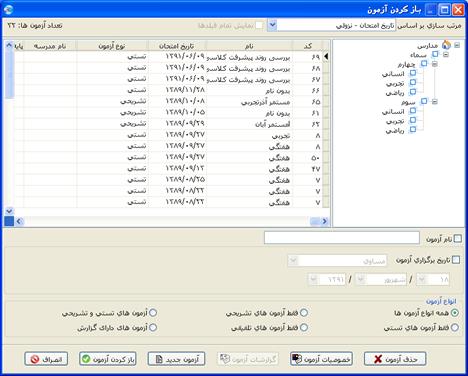Check تجربی checkbox under سوم
The image size is (468, 376).
pyautogui.click(x=413, y=120)
